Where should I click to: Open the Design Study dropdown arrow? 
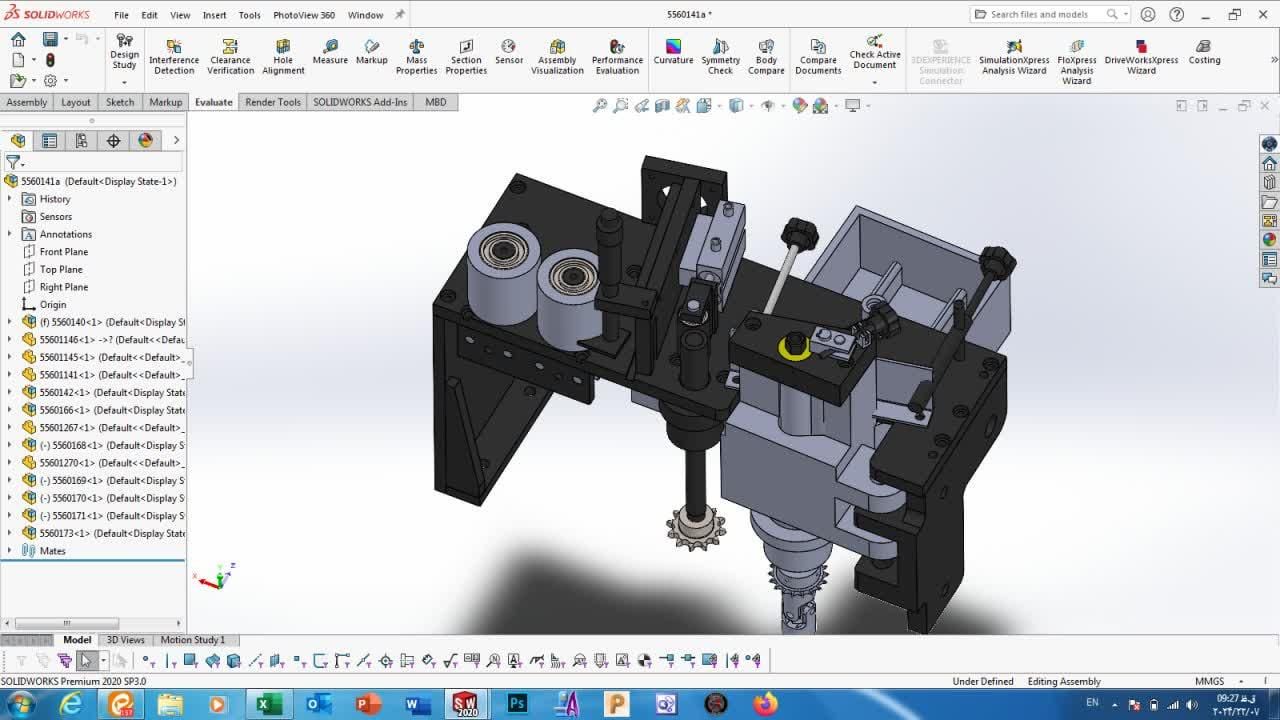[124, 81]
